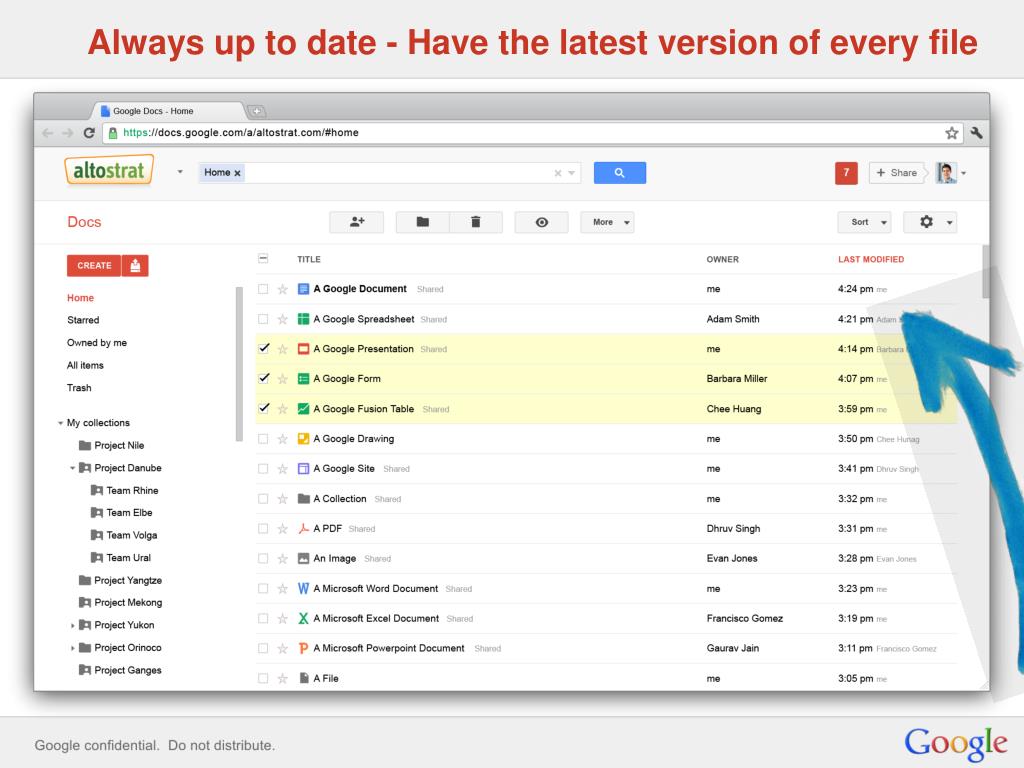Click the Google Drawing file icon
This screenshot has height=768, width=1024.
[303, 439]
